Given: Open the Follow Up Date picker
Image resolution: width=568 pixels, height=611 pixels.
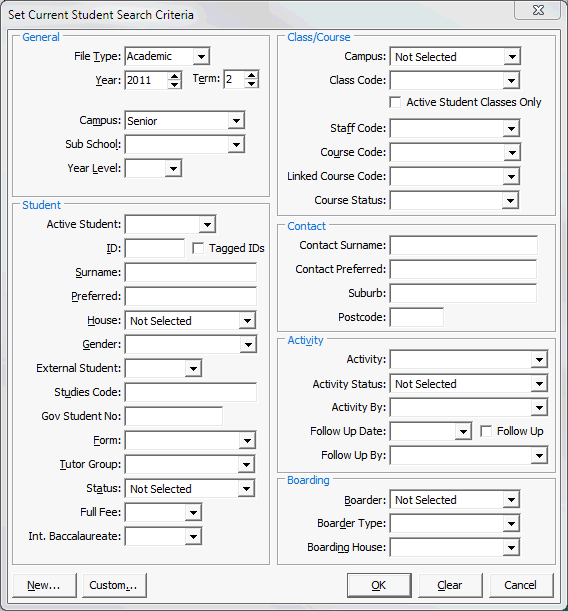Looking at the screenshot, I should 463,431.
